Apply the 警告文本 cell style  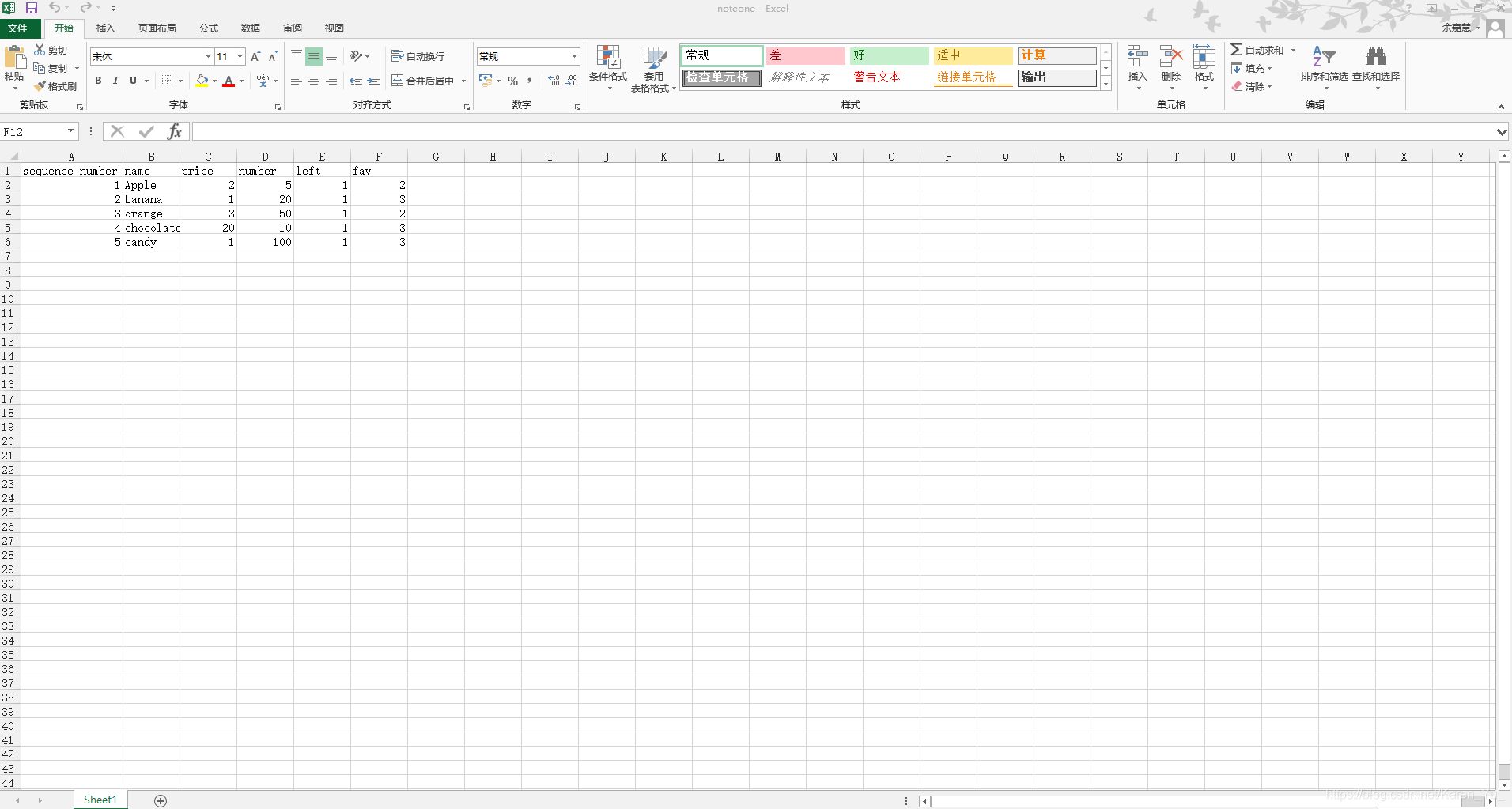click(x=876, y=77)
